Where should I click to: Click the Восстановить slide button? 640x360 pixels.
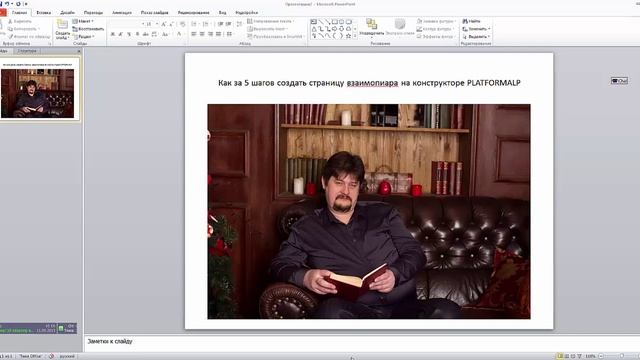click(x=88, y=29)
